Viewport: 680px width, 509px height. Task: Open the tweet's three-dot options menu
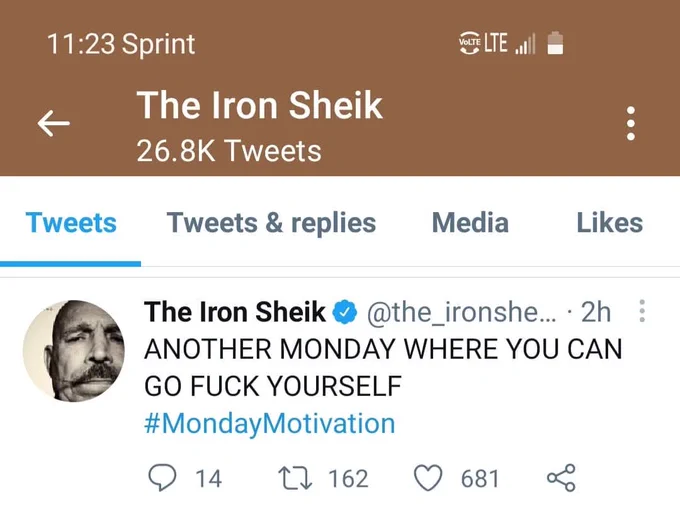click(642, 311)
